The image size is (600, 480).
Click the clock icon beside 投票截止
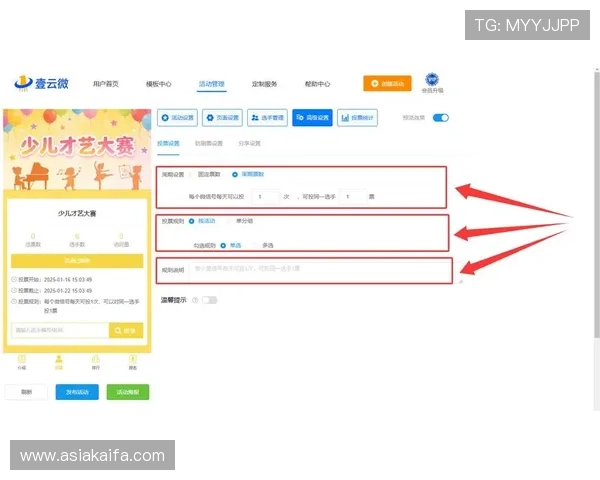(x=14, y=291)
